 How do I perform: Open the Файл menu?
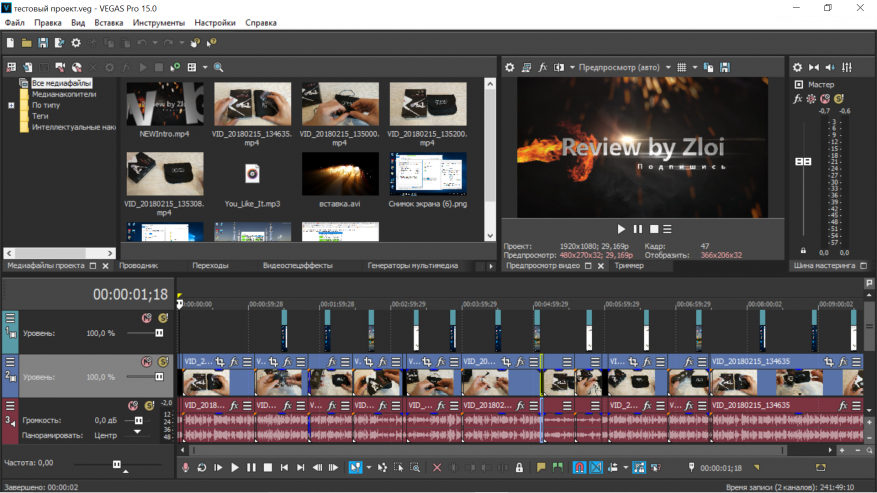[15, 23]
